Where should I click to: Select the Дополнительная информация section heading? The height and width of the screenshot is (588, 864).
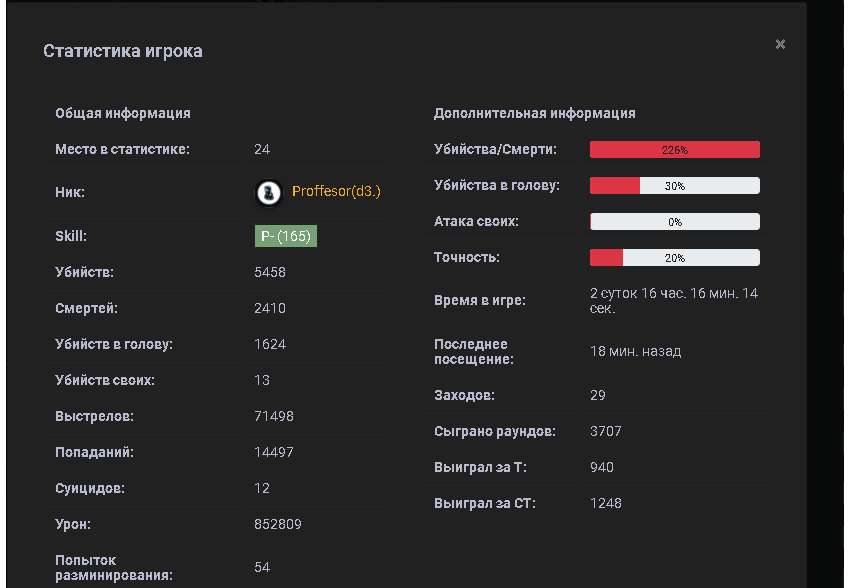coord(534,113)
